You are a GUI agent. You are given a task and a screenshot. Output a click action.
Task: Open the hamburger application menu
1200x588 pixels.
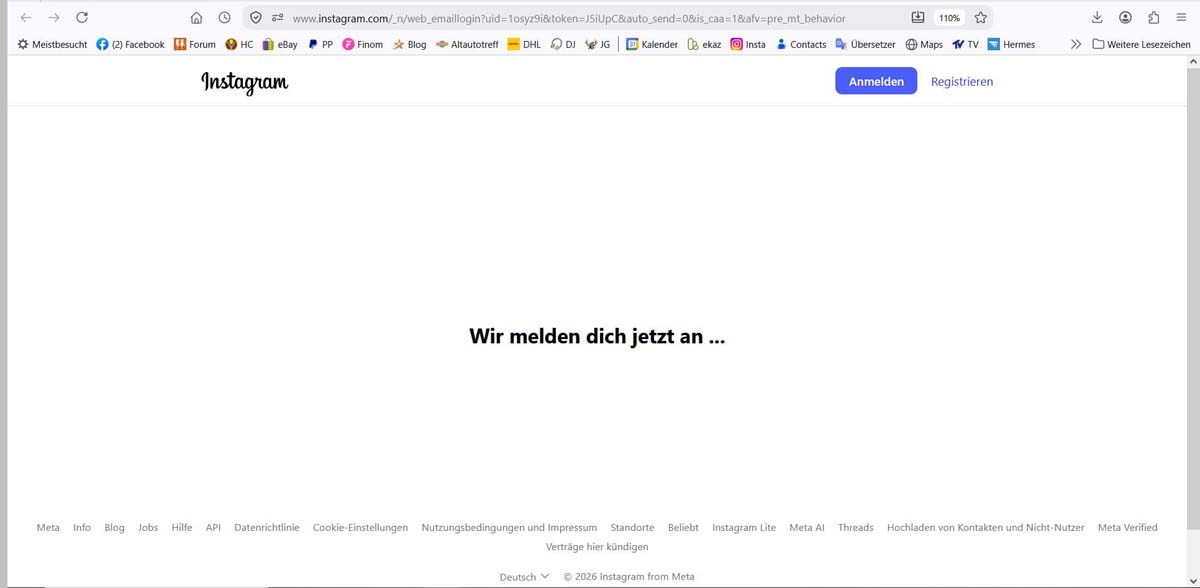point(1181,17)
